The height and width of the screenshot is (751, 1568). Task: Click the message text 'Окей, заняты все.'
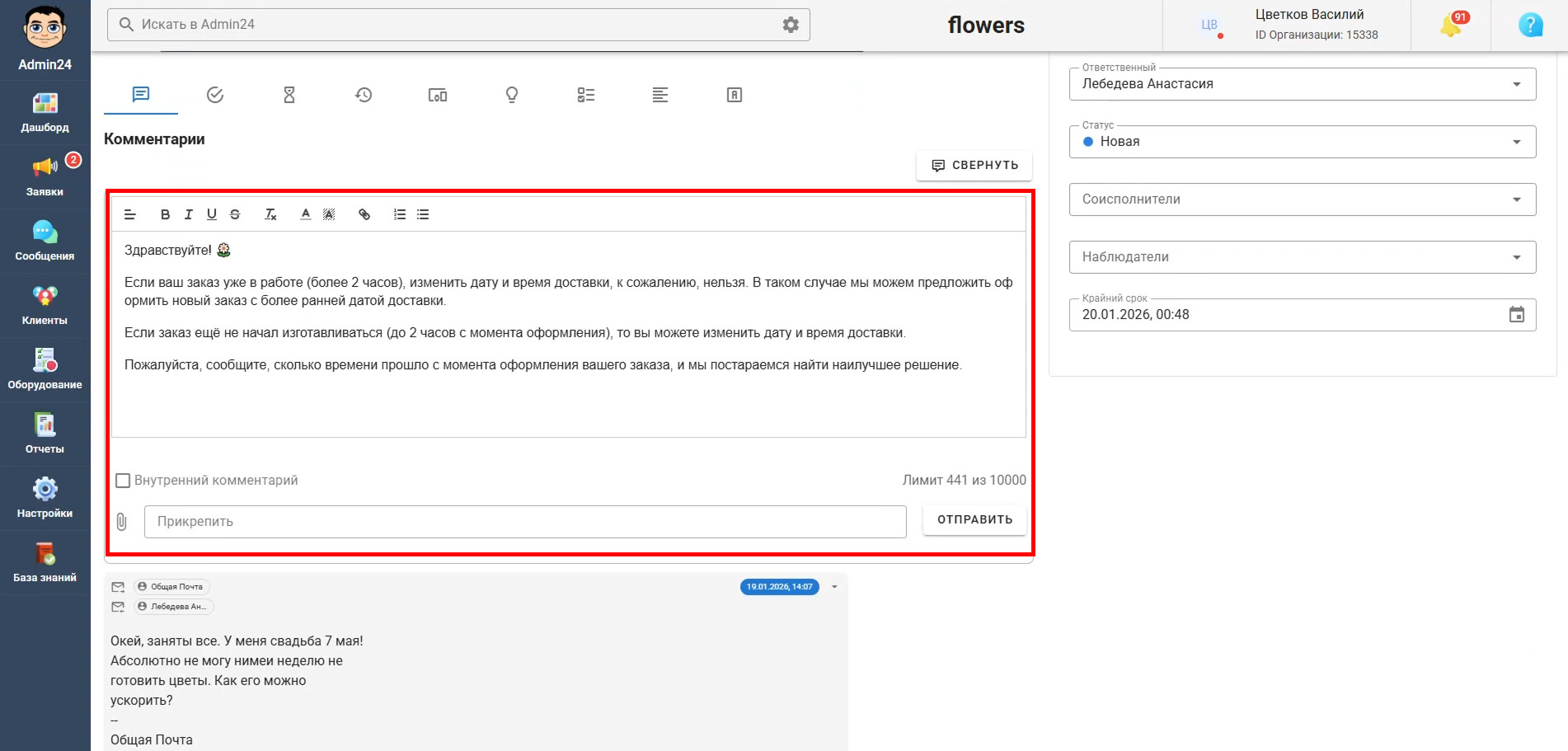pyautogui.click(x=165, y=641)
